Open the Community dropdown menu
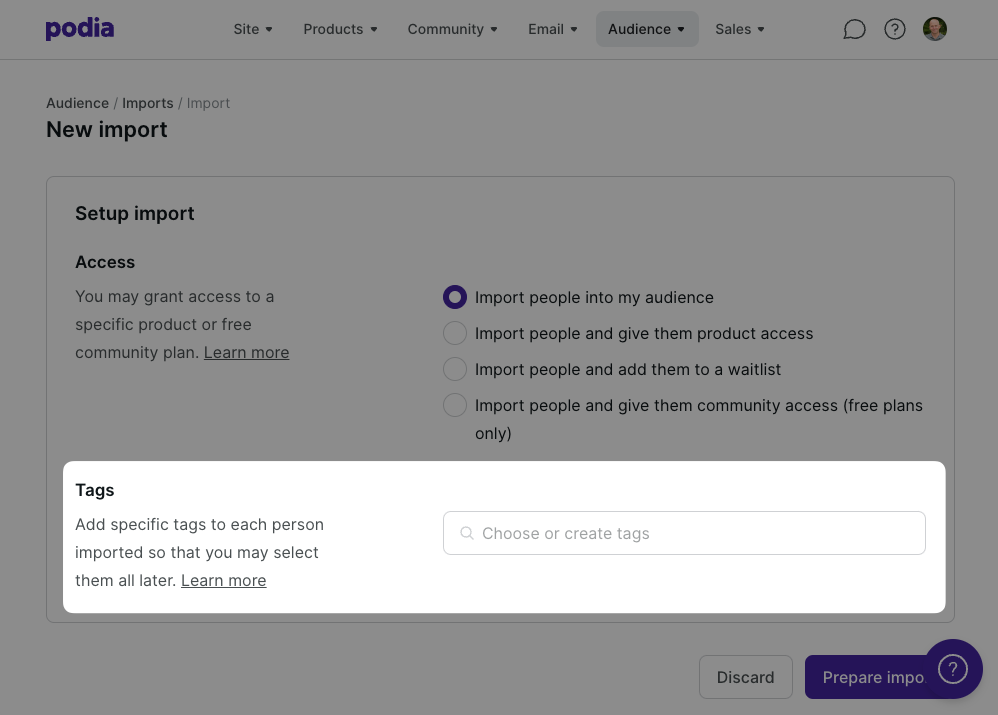The height and width of the screenshot is (715, 998). click(x=452, y=29)
